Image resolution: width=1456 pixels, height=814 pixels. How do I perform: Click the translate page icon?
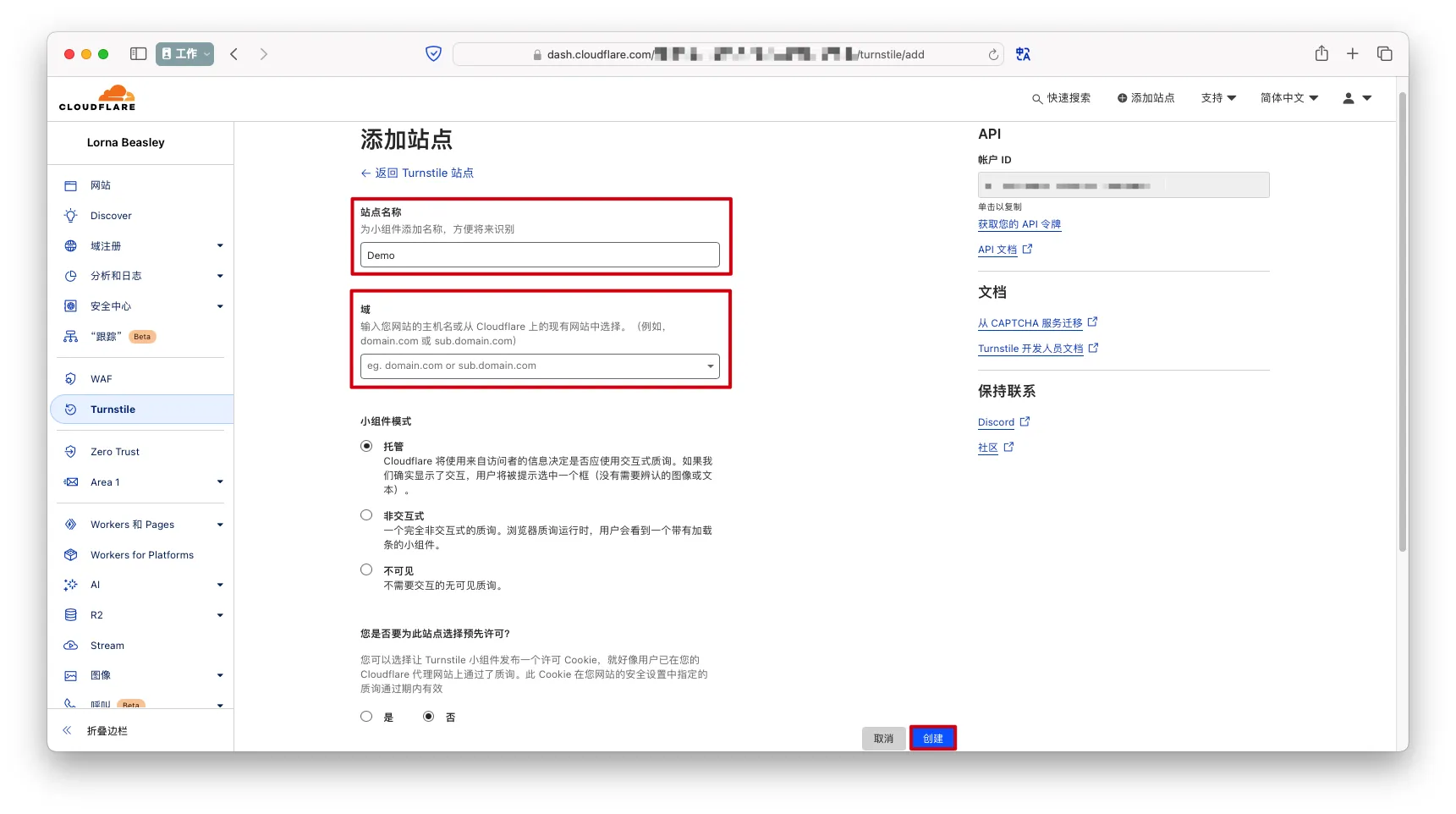1023,54
